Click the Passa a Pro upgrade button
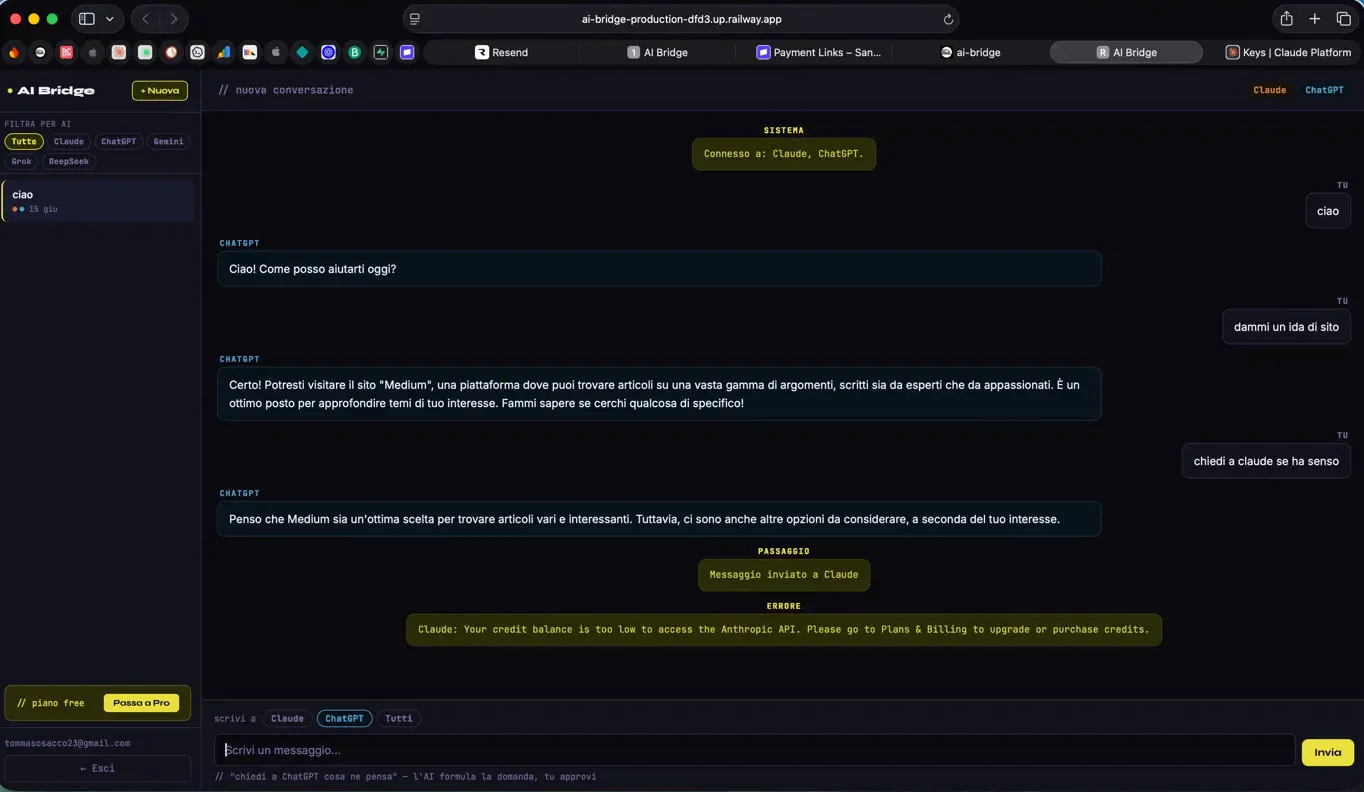The image size is (1364, 792). 141,703
